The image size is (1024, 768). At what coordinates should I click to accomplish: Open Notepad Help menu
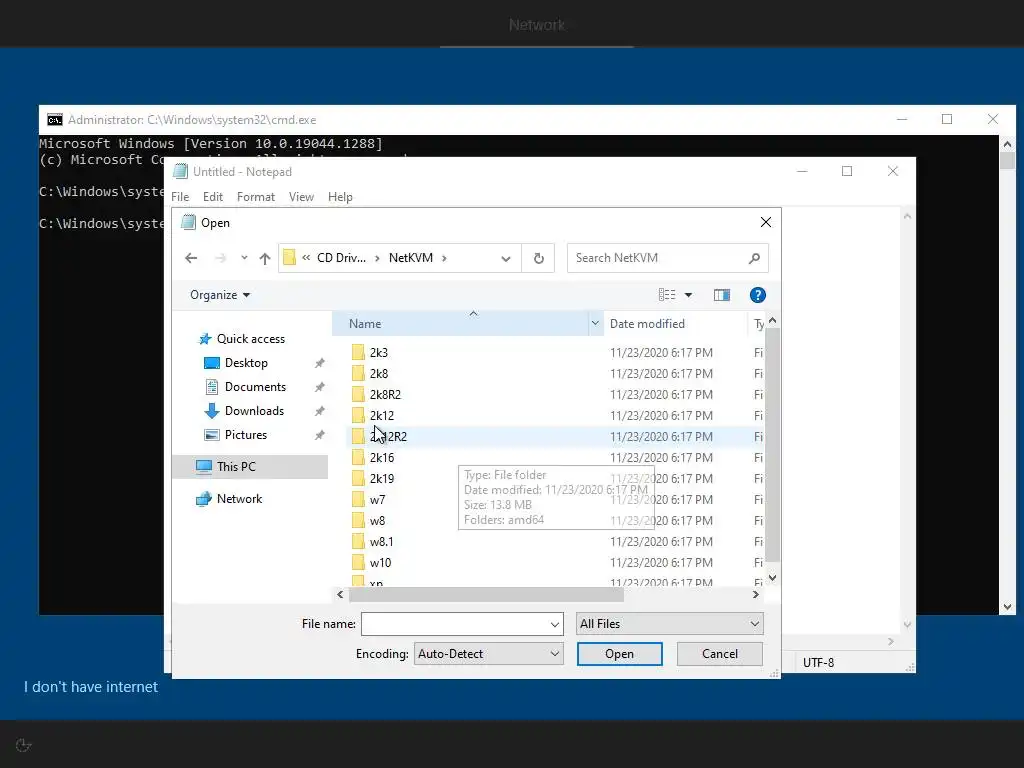click(x=340, y=197)
